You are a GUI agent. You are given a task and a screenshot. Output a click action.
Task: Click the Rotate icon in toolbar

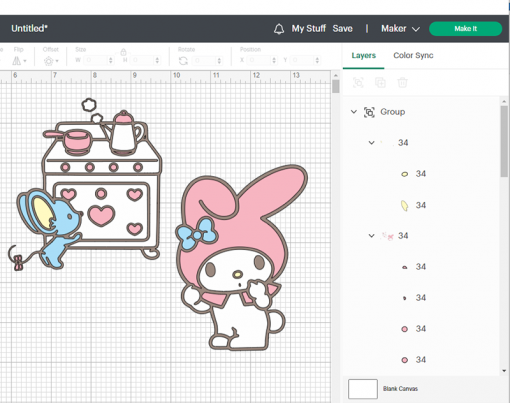point(183,61)
